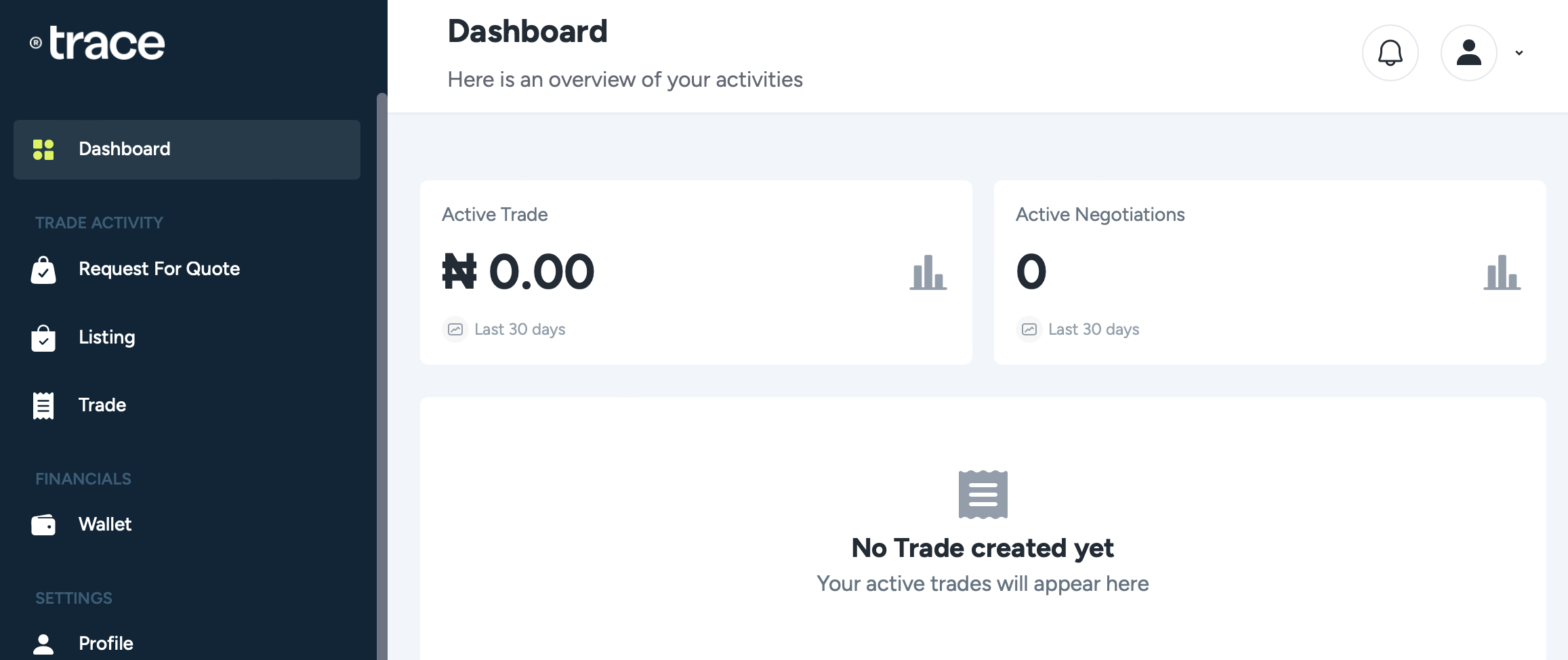Image resolution: width=1568 pixels, height=660 pixels.
Task: Click the notification bell icon
Action: click(x=1390, y=53)
